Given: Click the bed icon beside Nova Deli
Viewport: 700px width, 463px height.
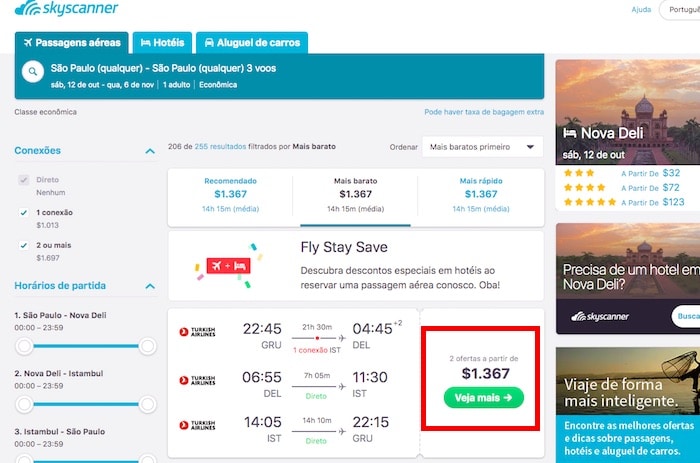Looking at the screenshot, I should click(x=570, y=133).
